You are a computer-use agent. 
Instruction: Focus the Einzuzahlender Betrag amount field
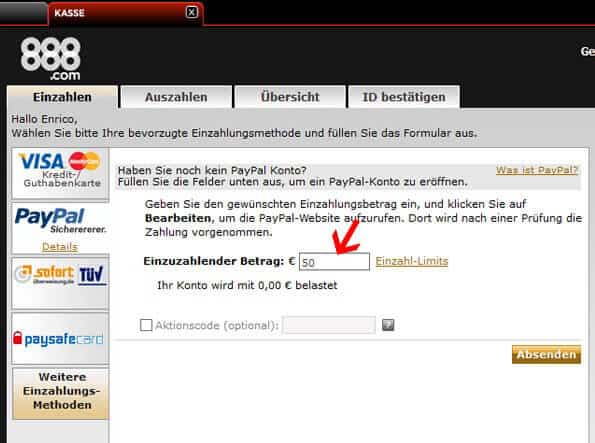pyautogui.click(x=334, y=262)
